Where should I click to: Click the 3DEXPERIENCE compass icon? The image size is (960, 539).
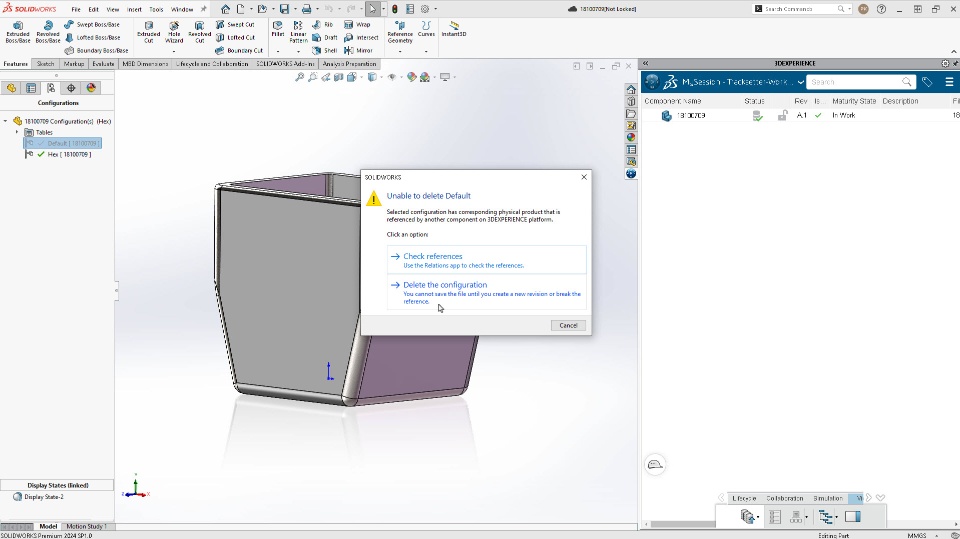[652, 81]
